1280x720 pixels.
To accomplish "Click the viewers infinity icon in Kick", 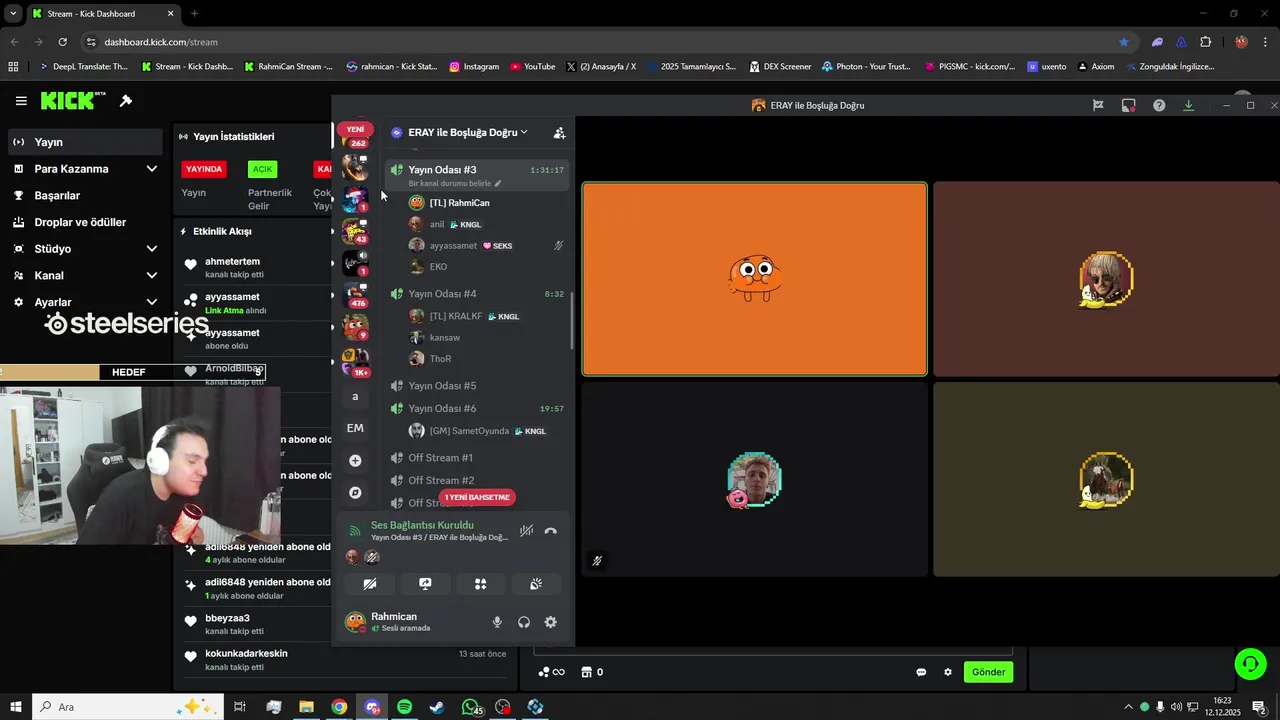I will (551, 672).
